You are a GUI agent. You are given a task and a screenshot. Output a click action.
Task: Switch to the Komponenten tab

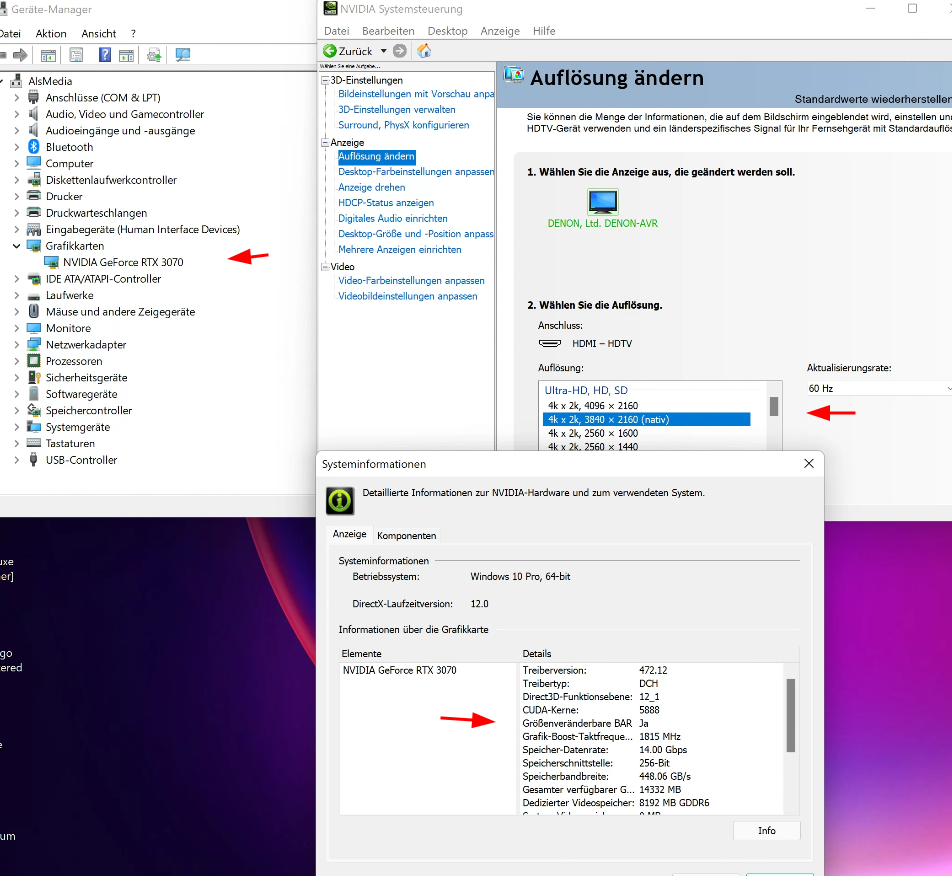(x=406, y=535)
